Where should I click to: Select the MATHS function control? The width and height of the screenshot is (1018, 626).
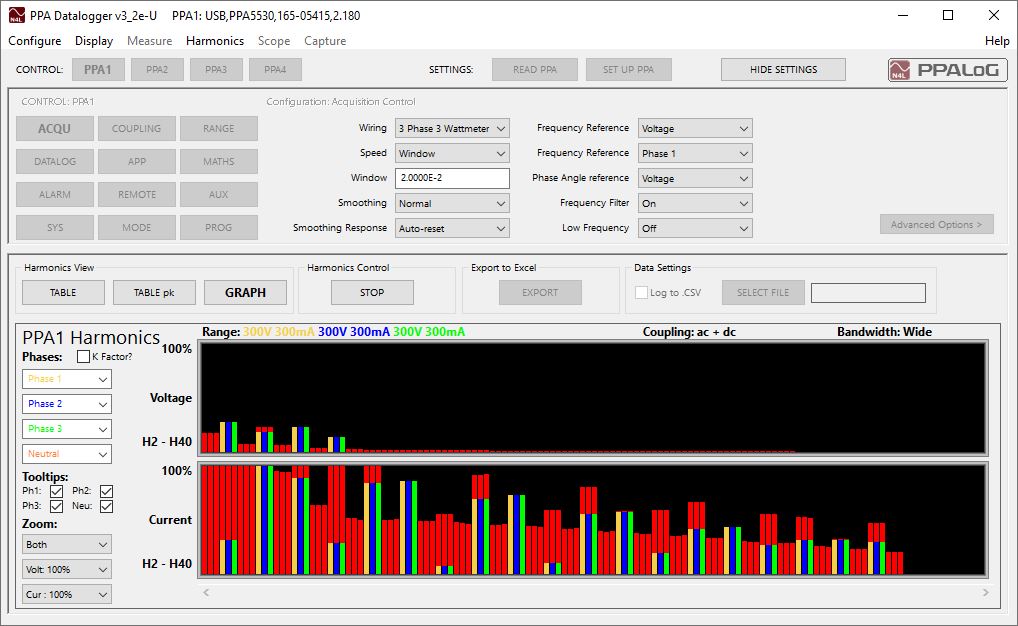218,161
